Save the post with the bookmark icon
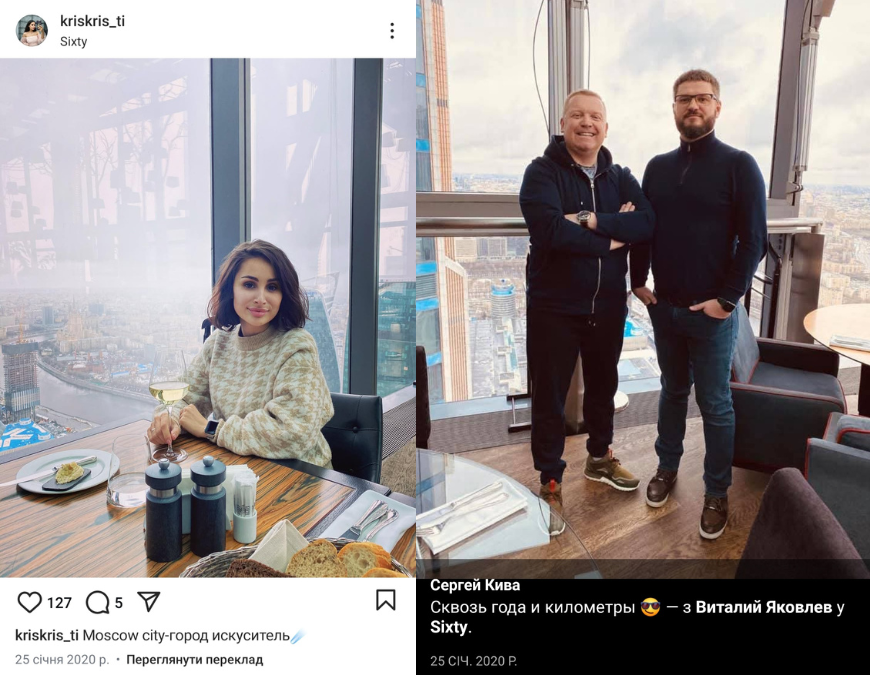This screenshot has height=675, width=870. click(386, 600)
